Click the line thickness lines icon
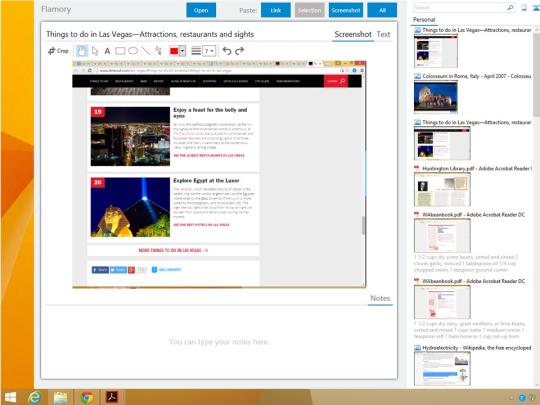 196,51
